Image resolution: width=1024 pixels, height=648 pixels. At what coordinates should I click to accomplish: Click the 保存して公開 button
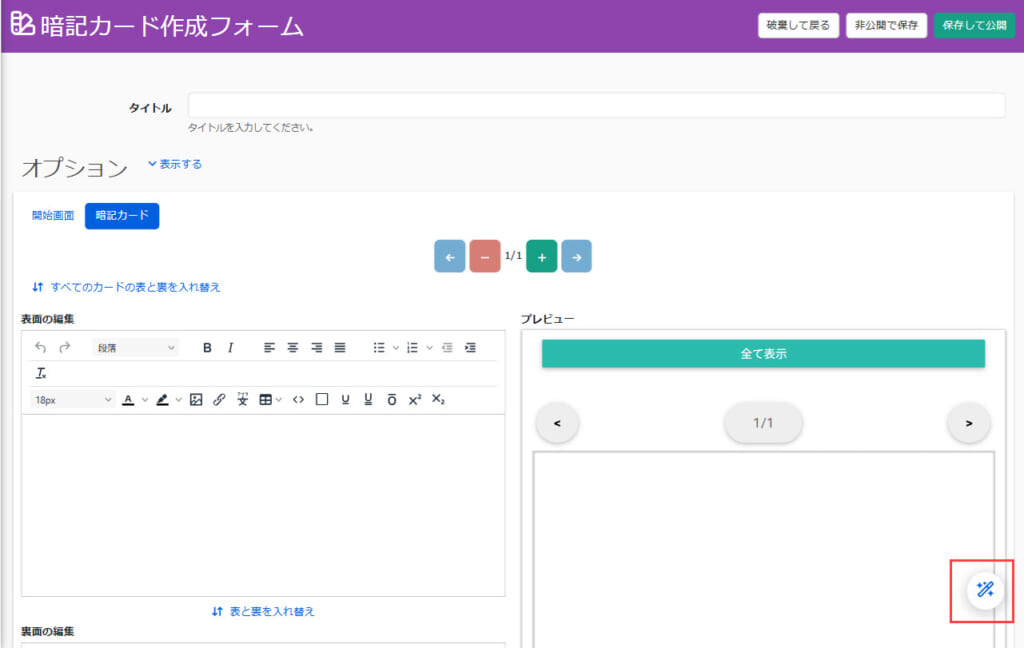[x=973, y=25]
